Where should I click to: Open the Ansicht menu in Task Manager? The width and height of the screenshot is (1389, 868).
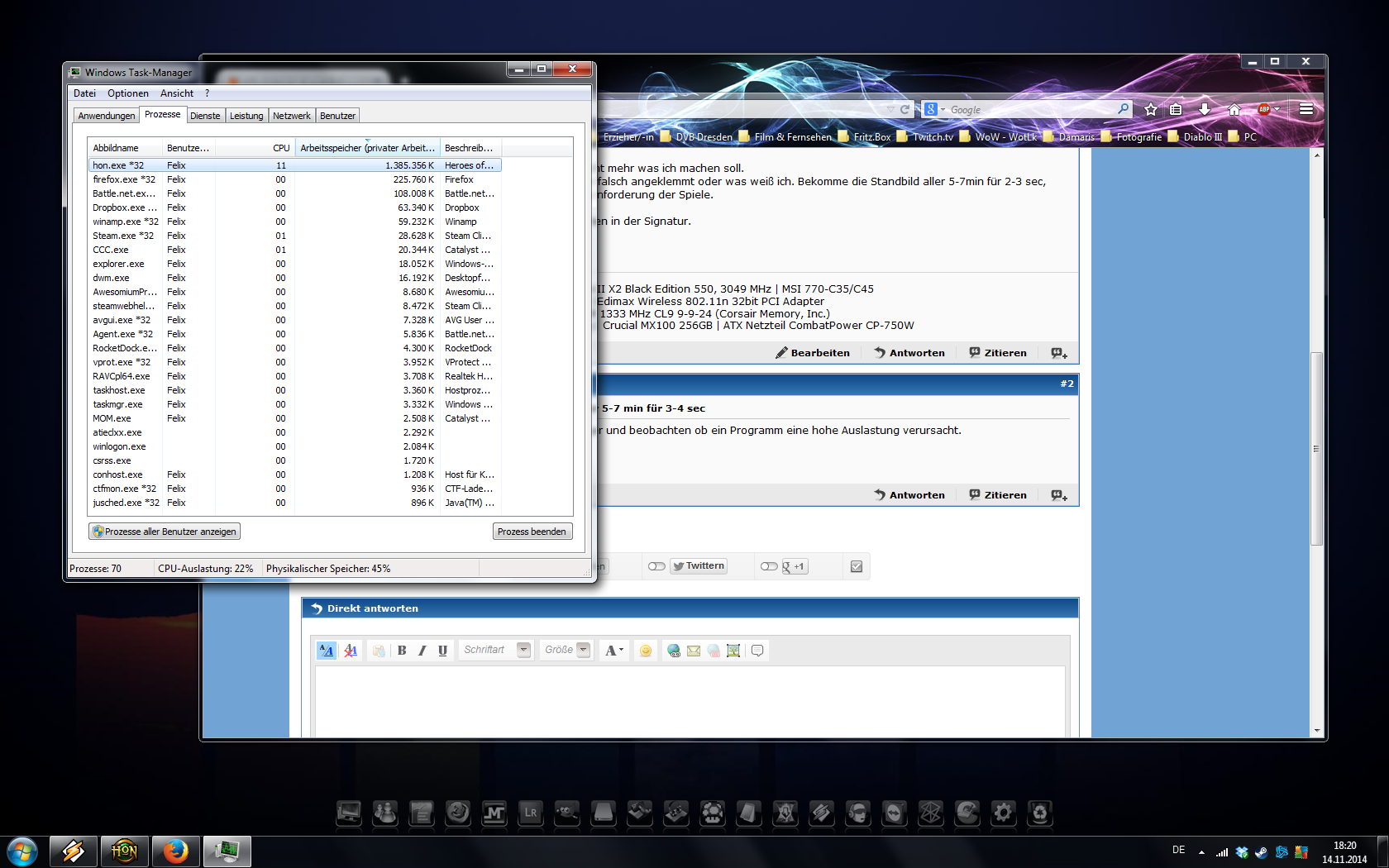[177, 93]
